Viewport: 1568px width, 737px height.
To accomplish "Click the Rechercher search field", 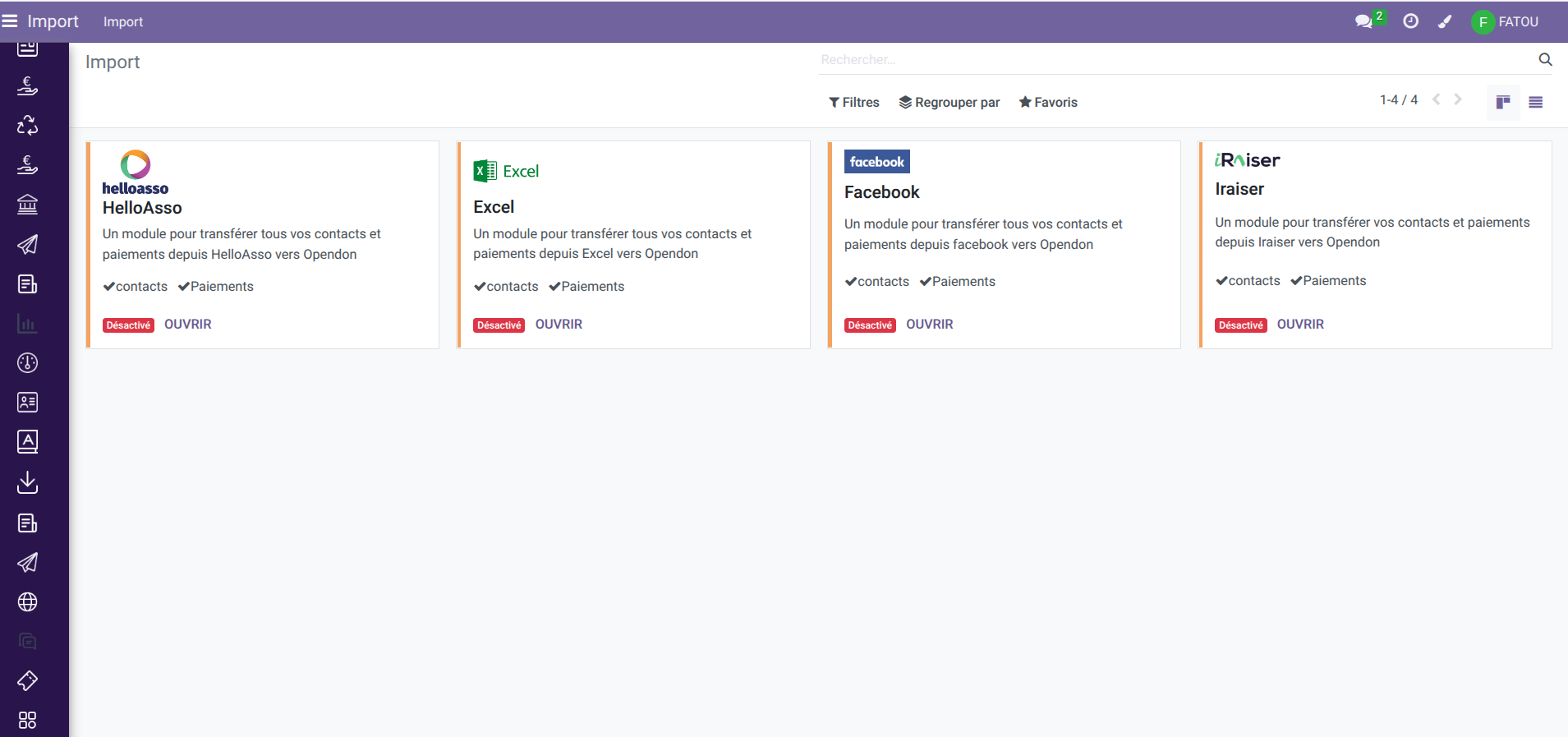I will (x=1175, y=60).
